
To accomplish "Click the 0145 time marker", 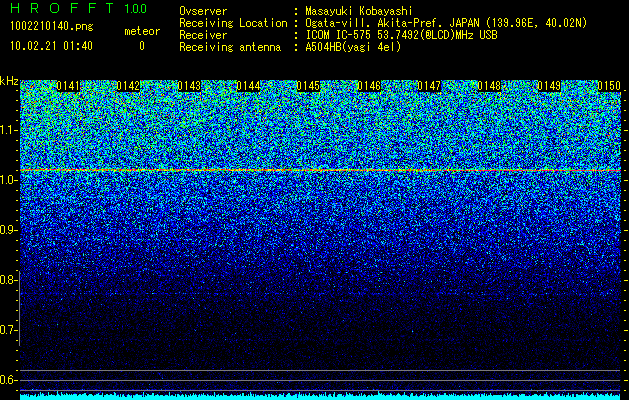I will click(308, 86).
